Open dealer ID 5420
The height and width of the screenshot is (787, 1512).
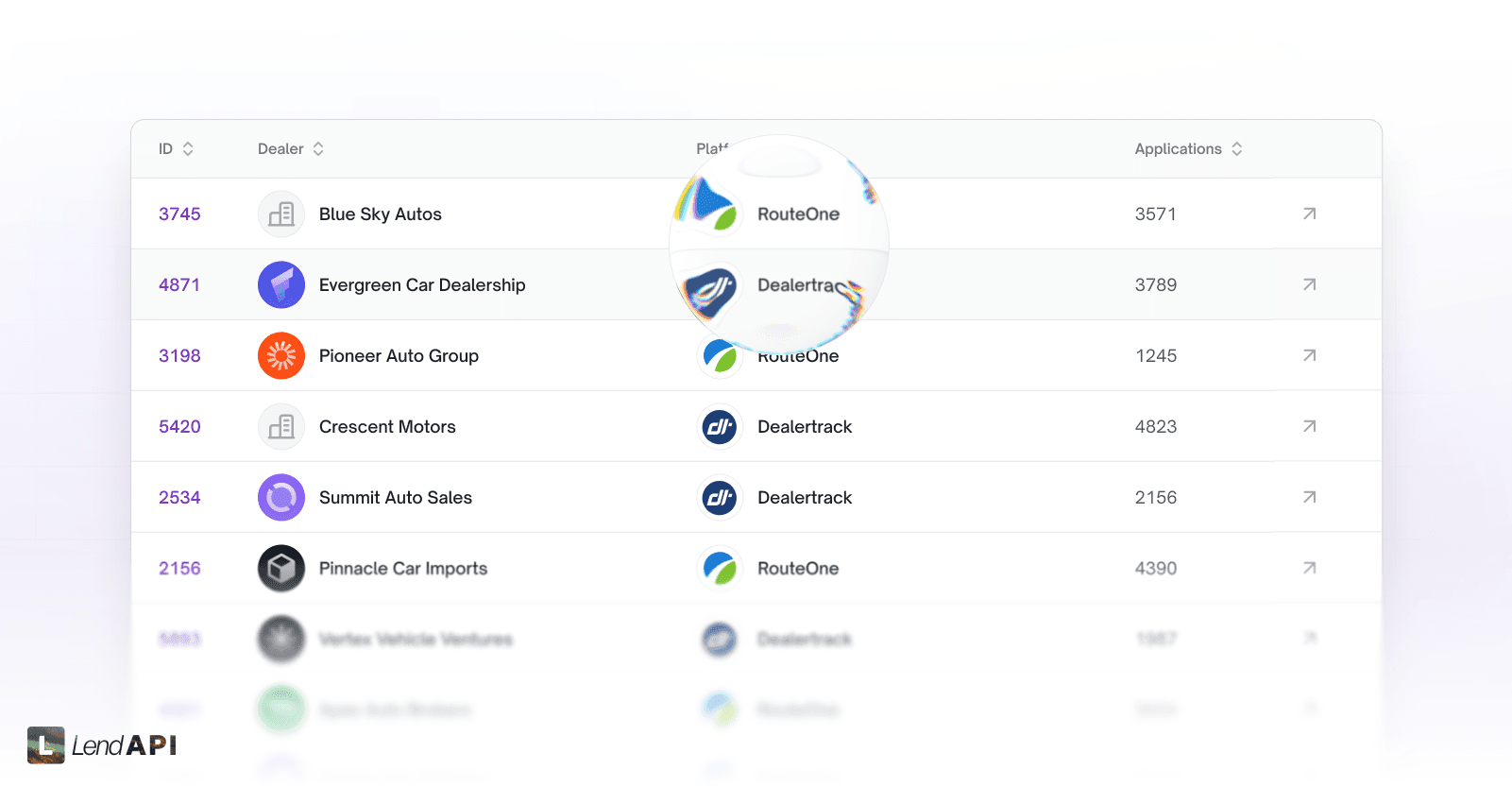click(179, 427)
